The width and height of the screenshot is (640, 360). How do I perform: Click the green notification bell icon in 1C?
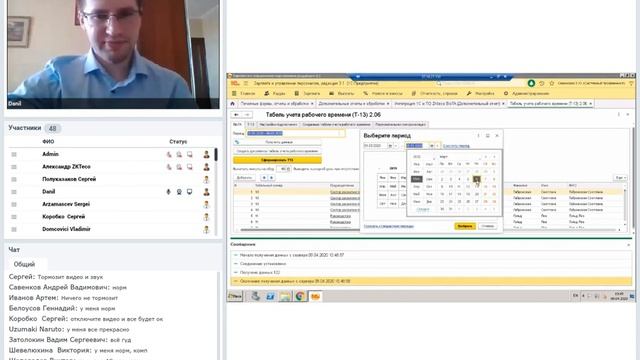(x=531, y=83)
